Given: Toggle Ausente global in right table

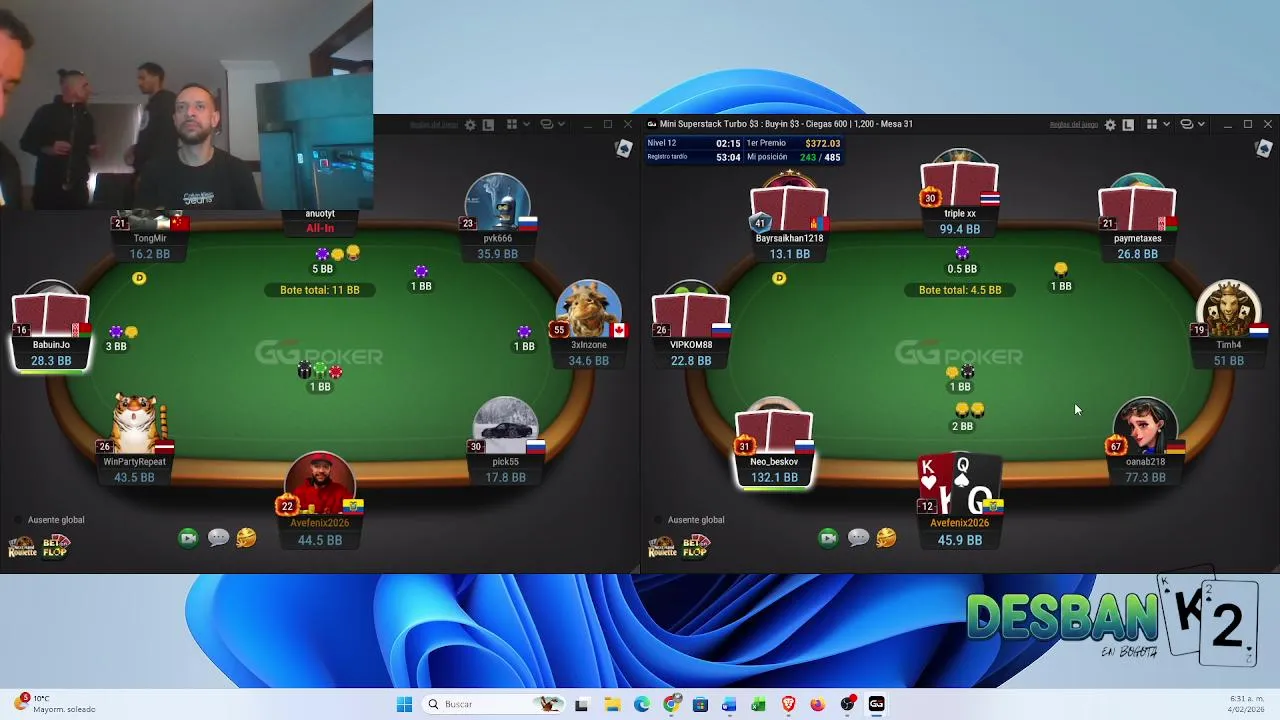Looking at the screenshot, I should 689,520.
